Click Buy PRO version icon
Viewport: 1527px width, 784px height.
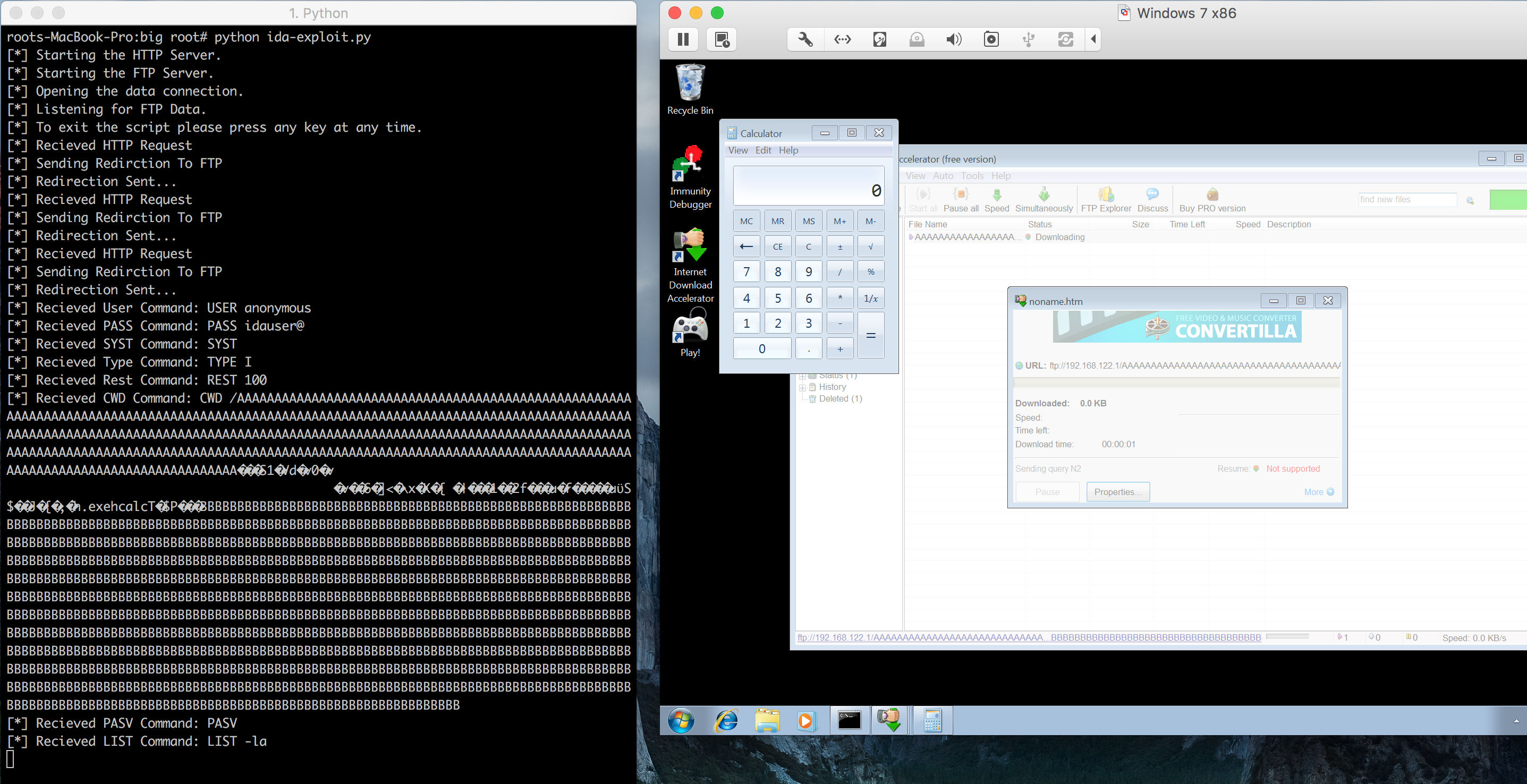point(1212,199)
